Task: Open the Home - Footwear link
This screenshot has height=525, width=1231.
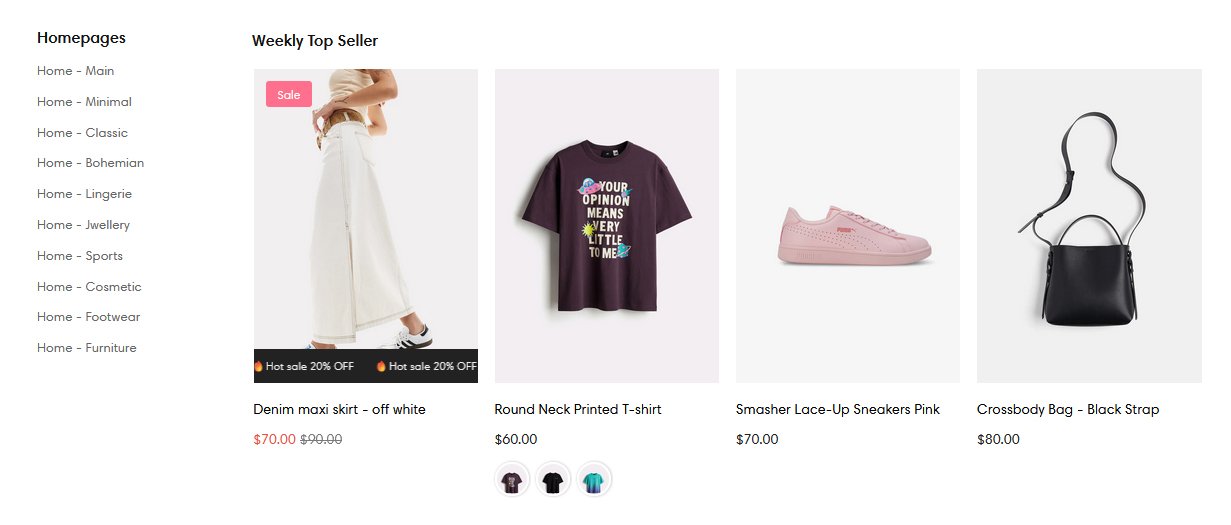Action: (x=88, y=317)
